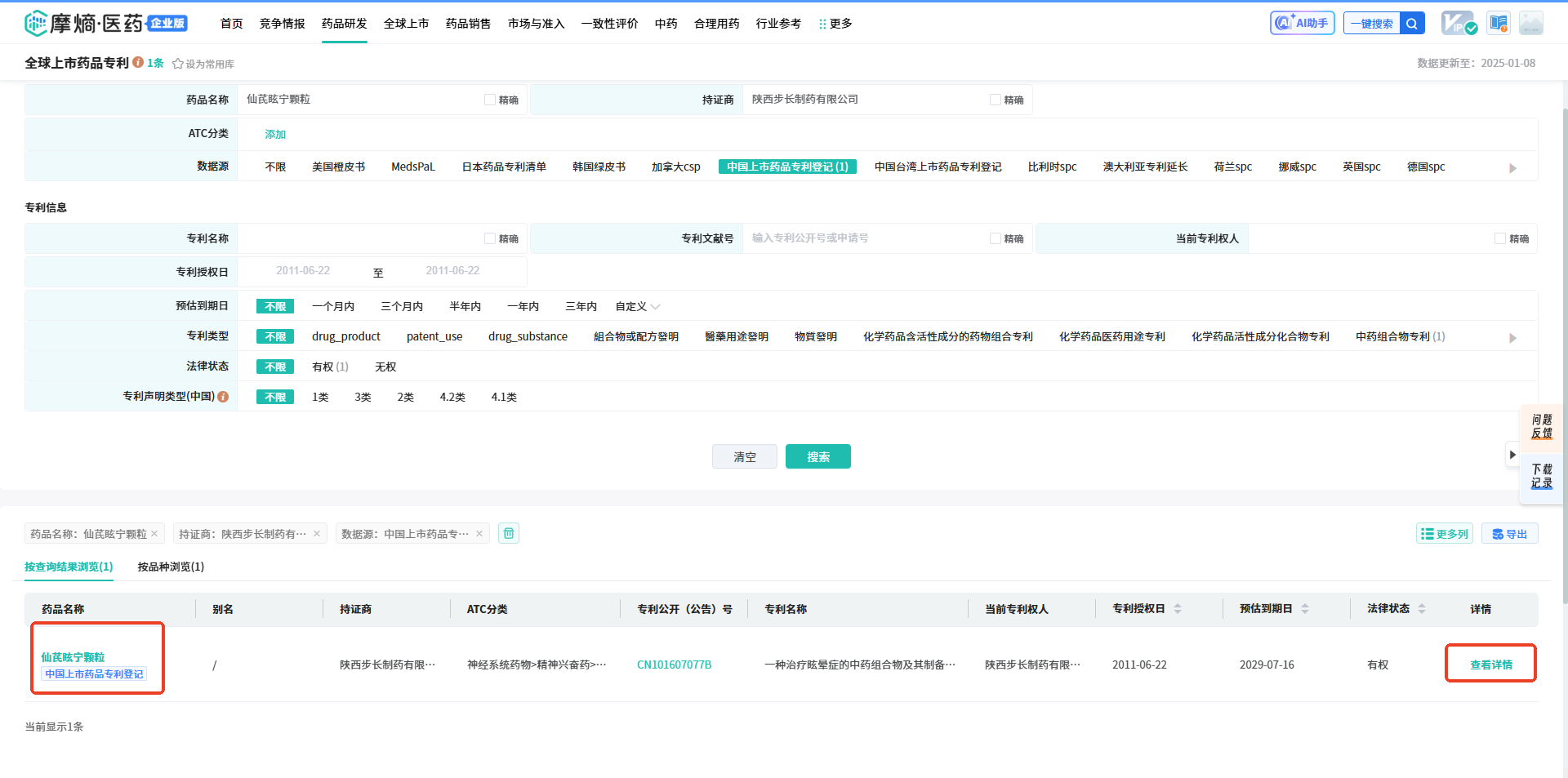Toggle 精确 checkbox for 专利名称

490,238
